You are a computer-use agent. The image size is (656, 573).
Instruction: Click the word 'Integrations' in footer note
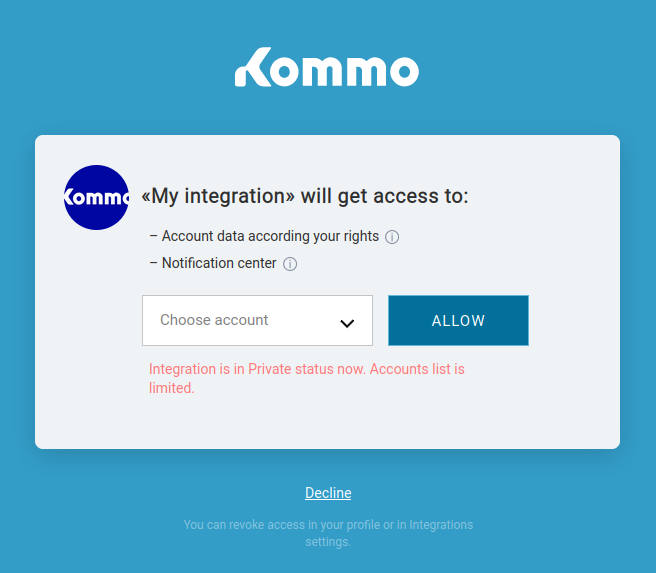click(441, 525)
